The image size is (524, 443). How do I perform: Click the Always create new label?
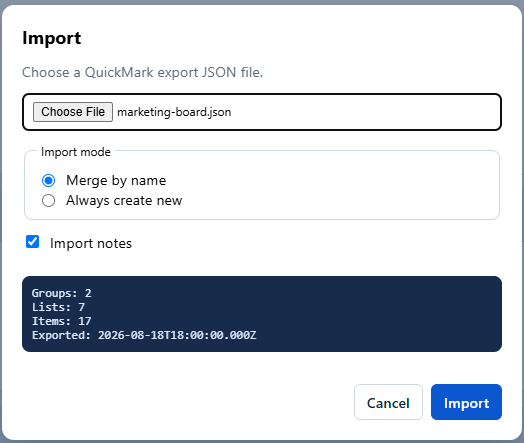124,200
